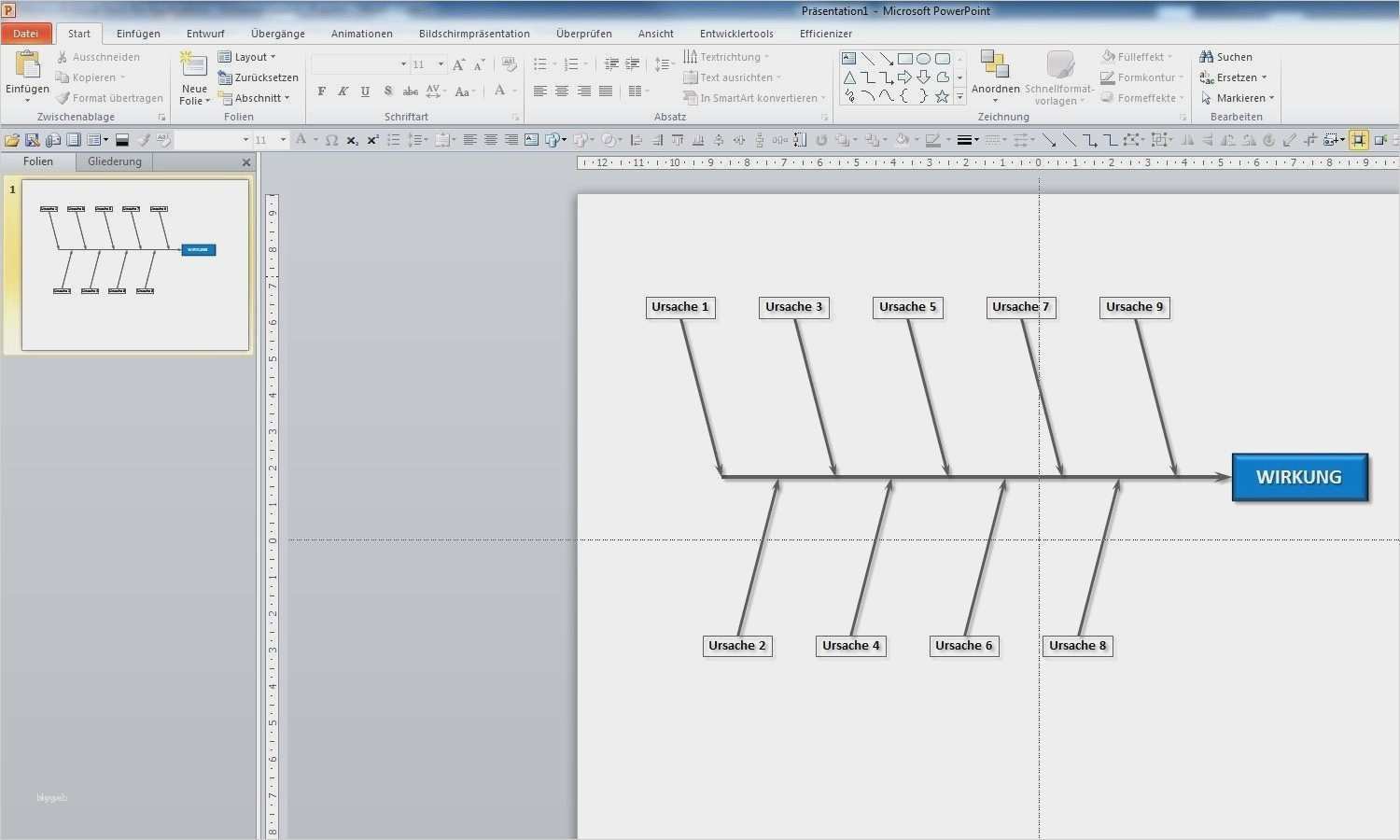1400x840 pixels.
Task: Click the straight arrow connector in toolbar
Action: 1049,140
